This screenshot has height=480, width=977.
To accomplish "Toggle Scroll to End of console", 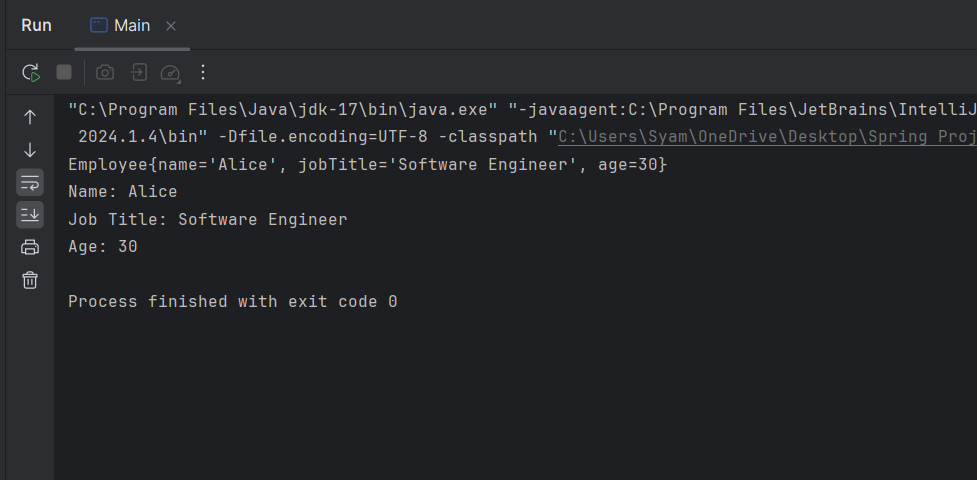I will tap(30, 214).
